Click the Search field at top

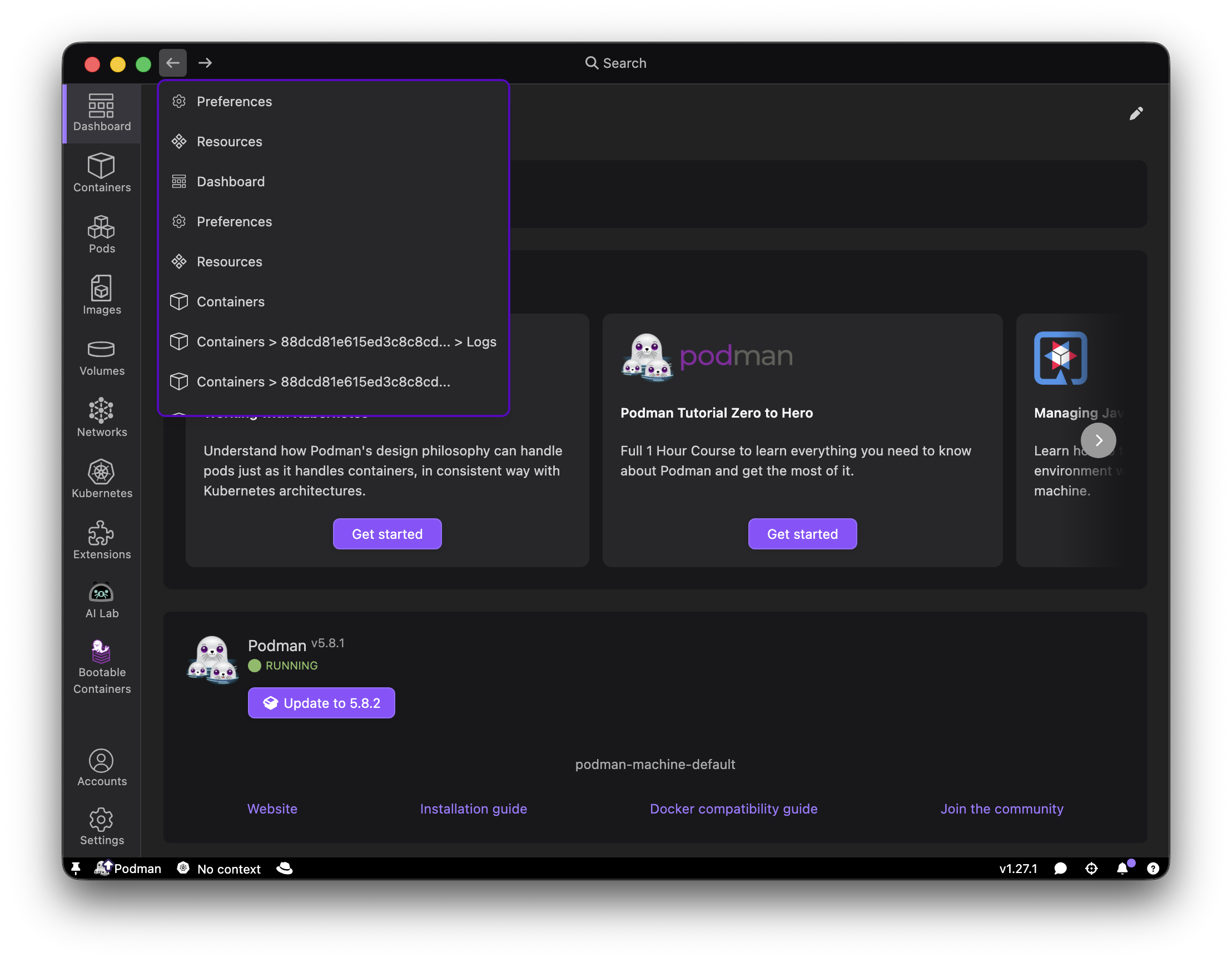[x=616, y=63]
